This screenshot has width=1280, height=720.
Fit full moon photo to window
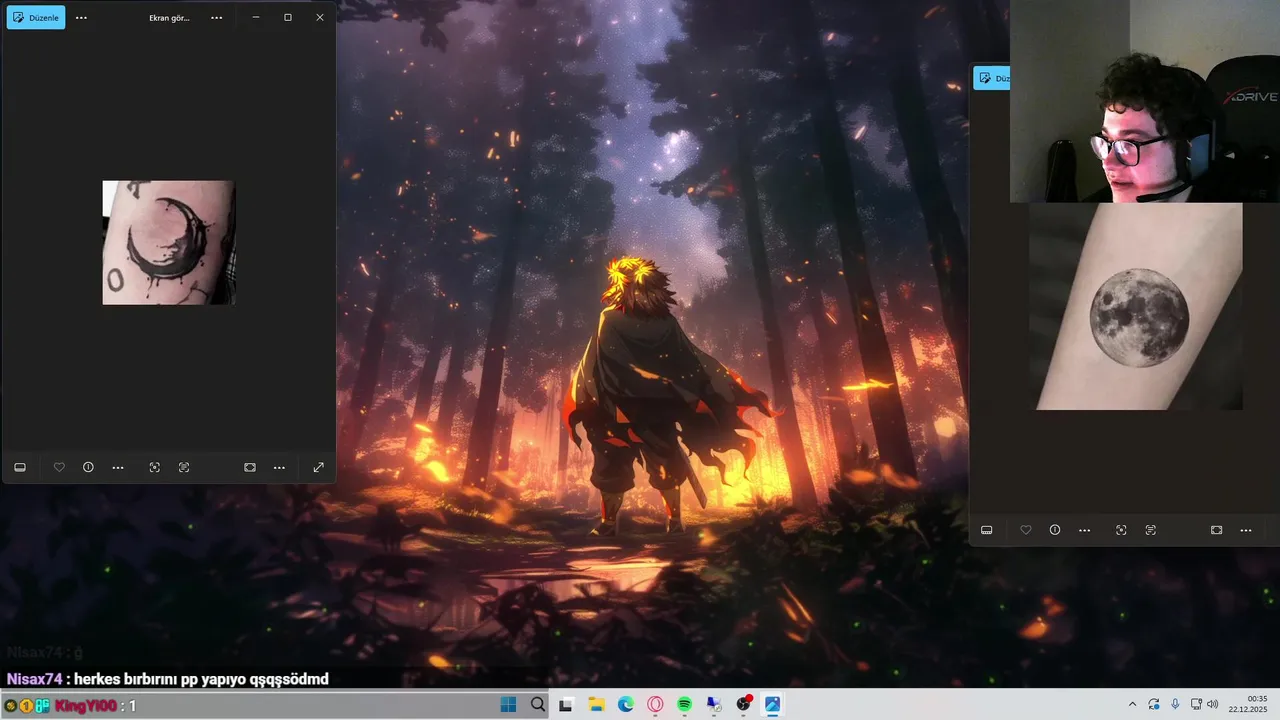coord(1216,530)
